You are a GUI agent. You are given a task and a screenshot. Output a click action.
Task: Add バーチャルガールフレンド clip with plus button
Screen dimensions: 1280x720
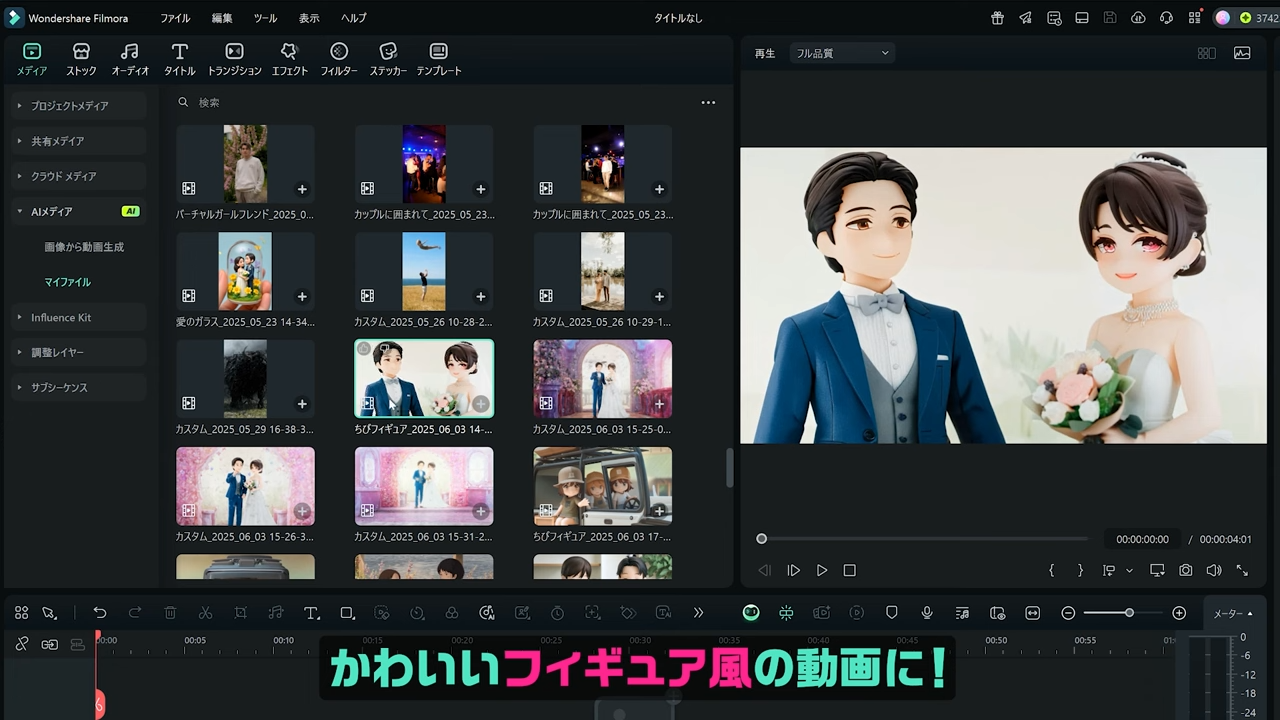(302, 189)
